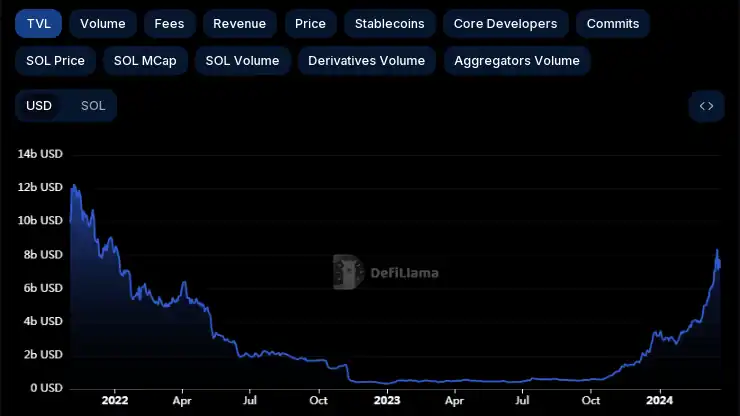Click the 12b USD axis label
The image size is (740, 416).
click(x=40, y=187)
